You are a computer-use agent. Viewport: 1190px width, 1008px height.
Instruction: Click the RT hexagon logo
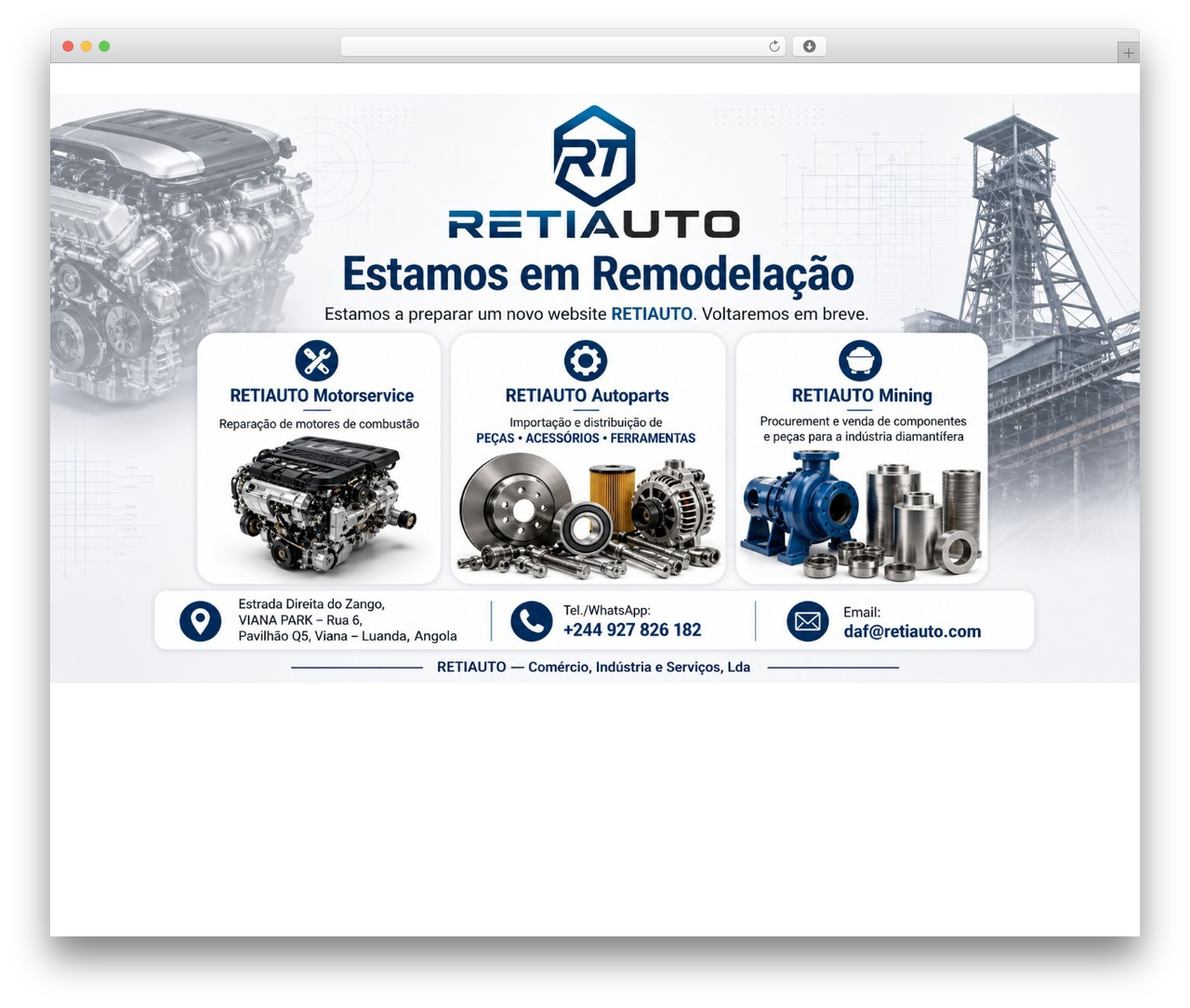click(594, 154)
